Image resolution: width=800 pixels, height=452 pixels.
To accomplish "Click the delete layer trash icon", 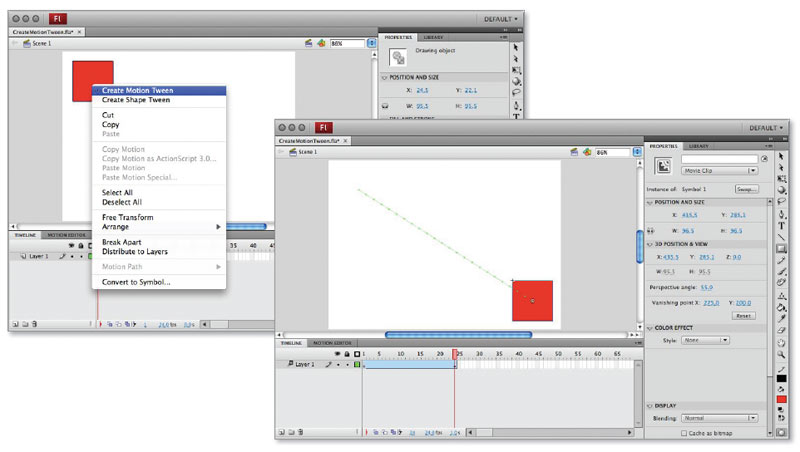I will 301,433.
